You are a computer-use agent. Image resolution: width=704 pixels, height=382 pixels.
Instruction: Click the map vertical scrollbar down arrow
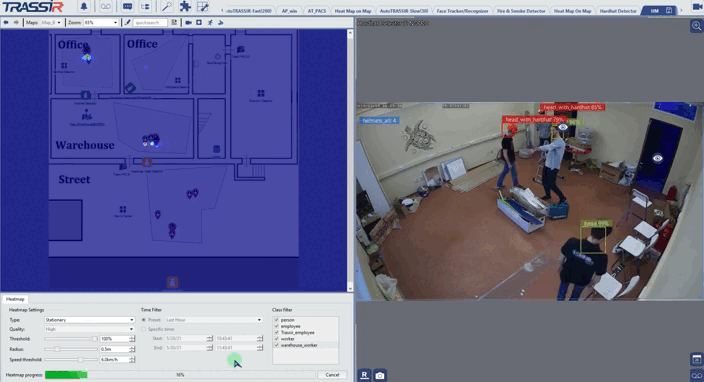tap(350, 289)
